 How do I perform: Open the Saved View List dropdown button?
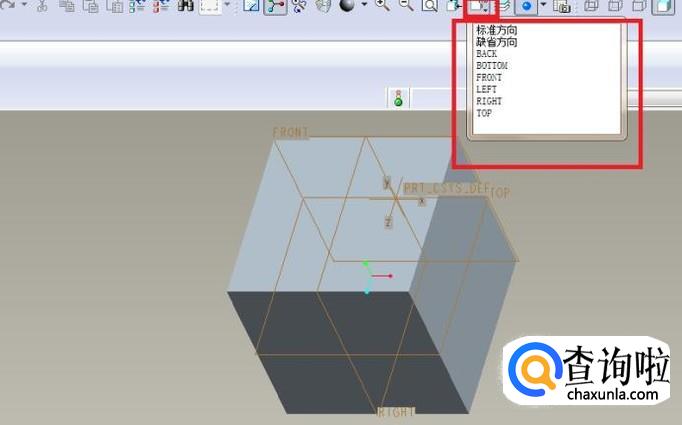(481, 6)
